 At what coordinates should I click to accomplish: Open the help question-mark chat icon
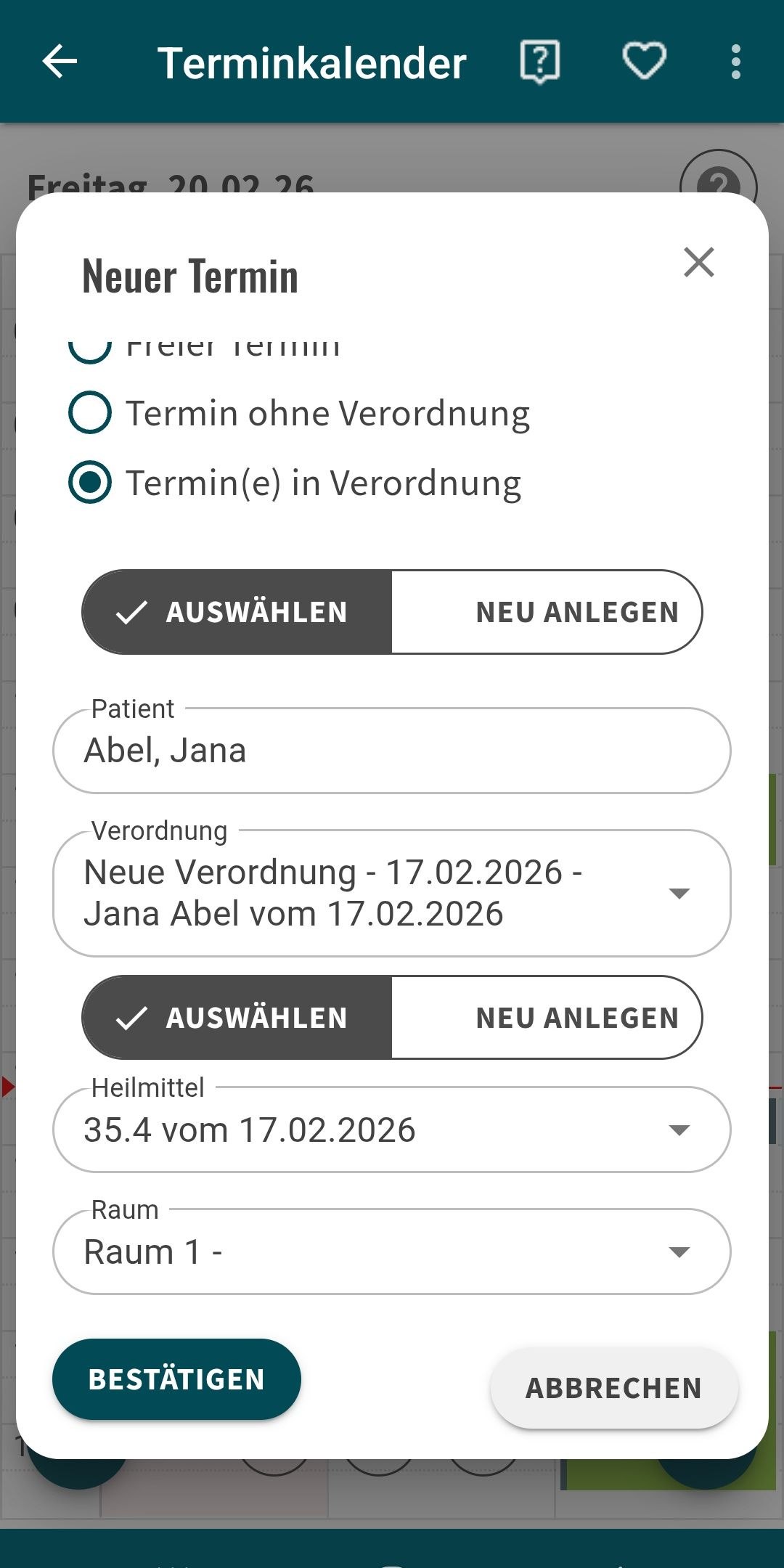point(540,62)
